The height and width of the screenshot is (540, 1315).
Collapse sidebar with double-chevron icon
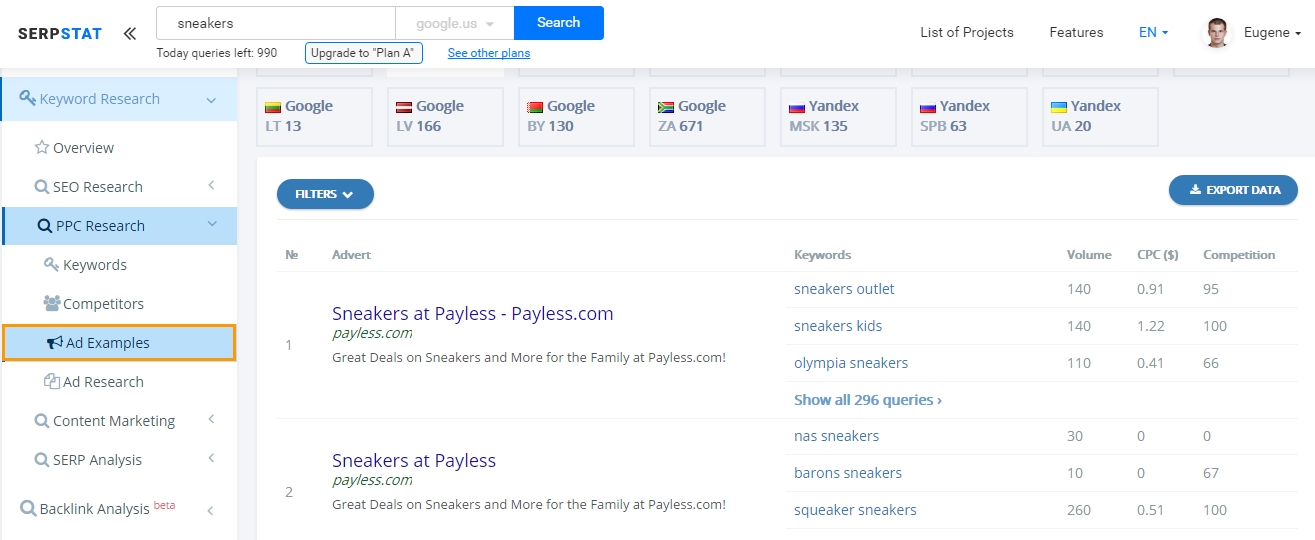130,33
